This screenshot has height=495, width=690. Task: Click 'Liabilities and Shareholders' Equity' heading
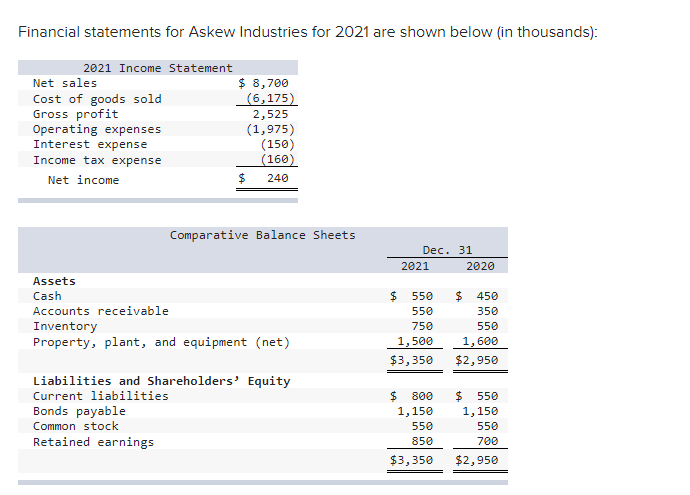point(161,381)
